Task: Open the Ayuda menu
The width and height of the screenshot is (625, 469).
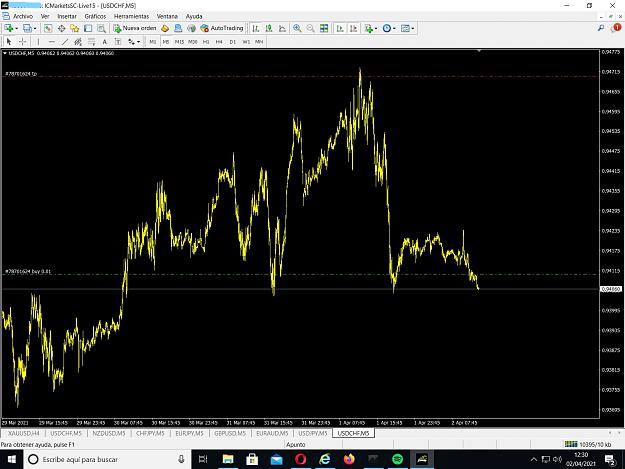Action: point(194,16)
